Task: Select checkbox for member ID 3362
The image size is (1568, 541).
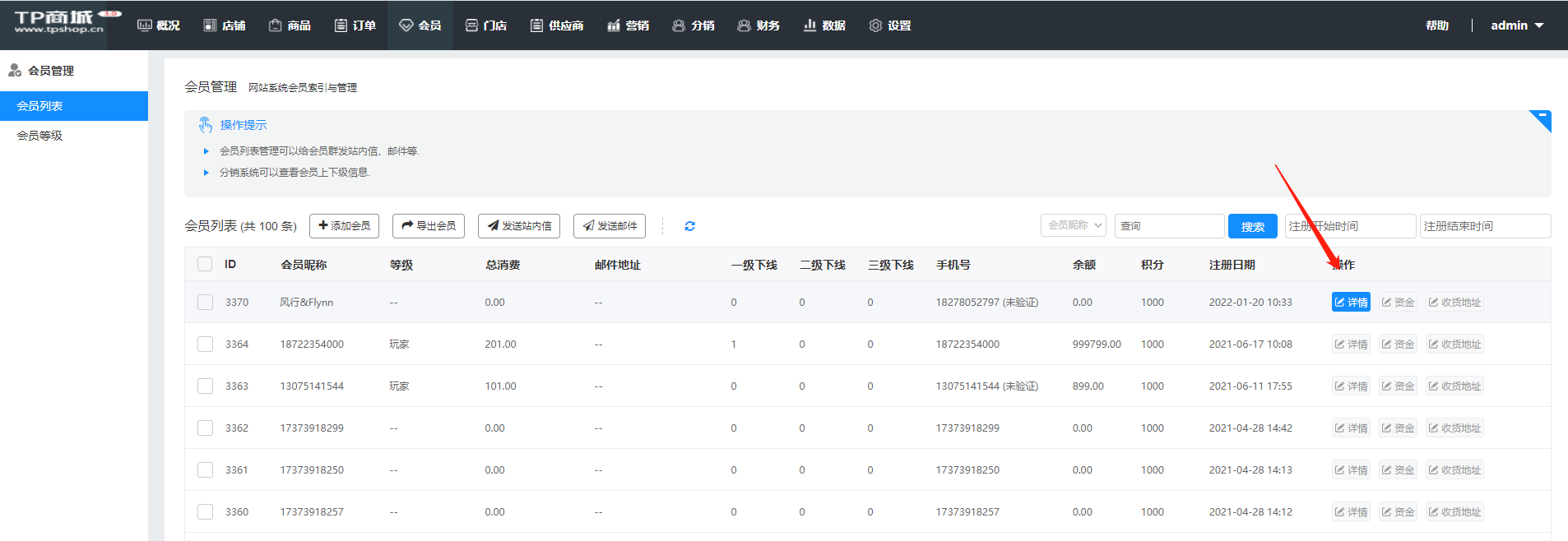Action: pyautogui.click(x=205, y=428)
